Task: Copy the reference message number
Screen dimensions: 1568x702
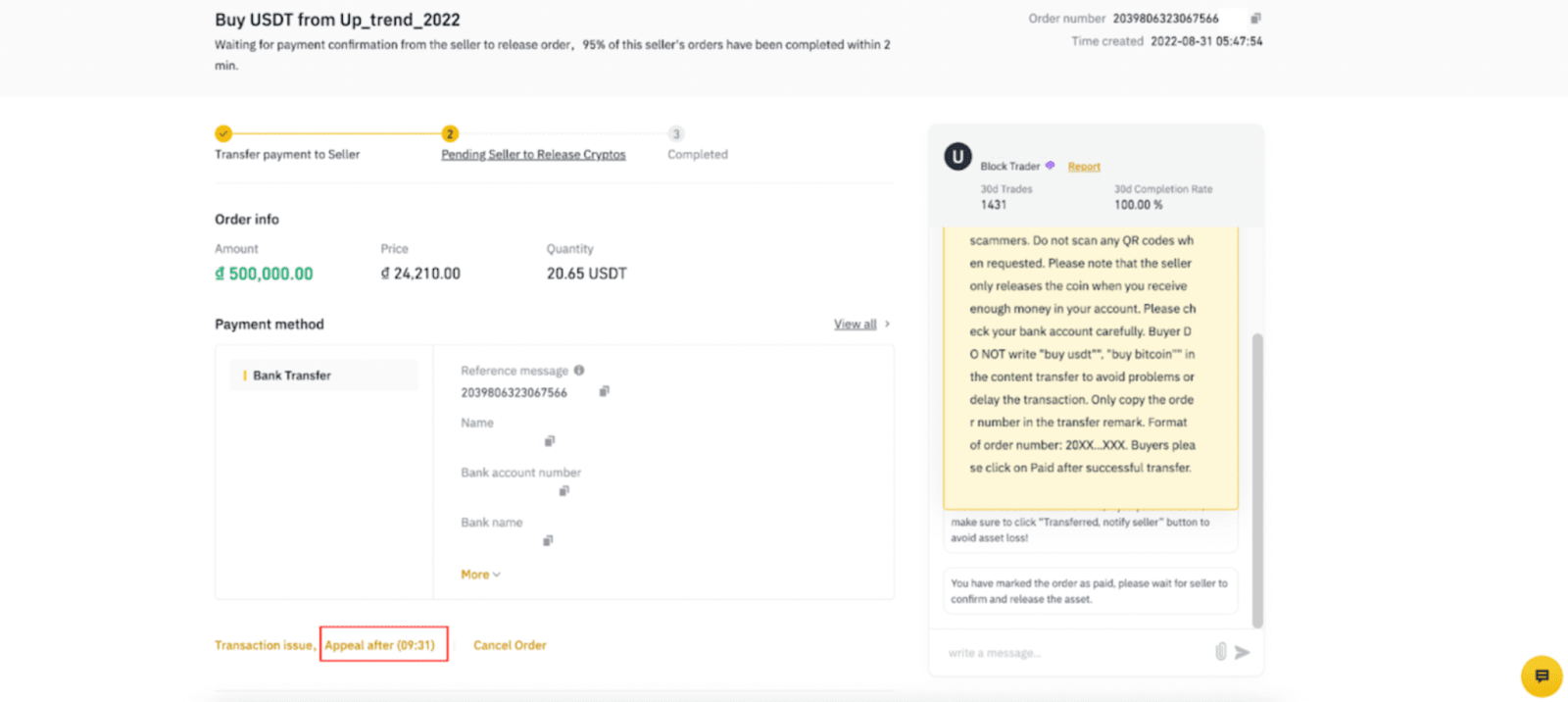Action: coord(605,391)
